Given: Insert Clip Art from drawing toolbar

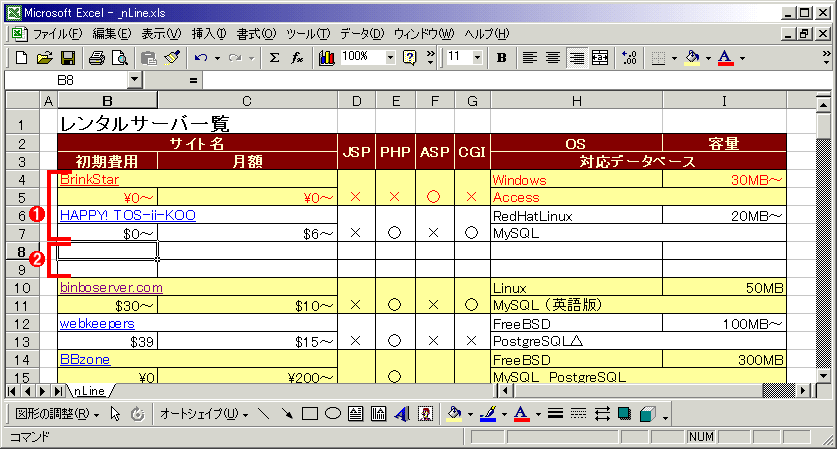Looking at the screenshot, I should click(x=425, y=414).
